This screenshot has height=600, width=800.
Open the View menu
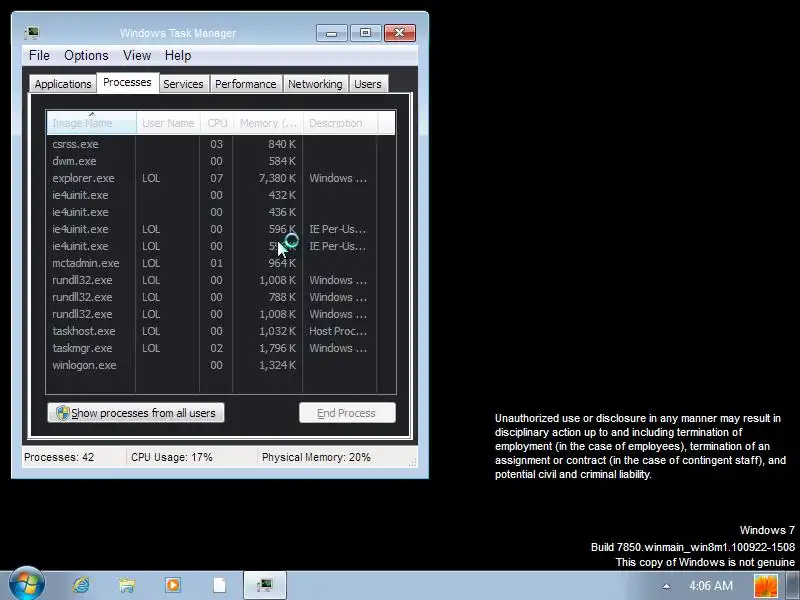pos(137,55)
